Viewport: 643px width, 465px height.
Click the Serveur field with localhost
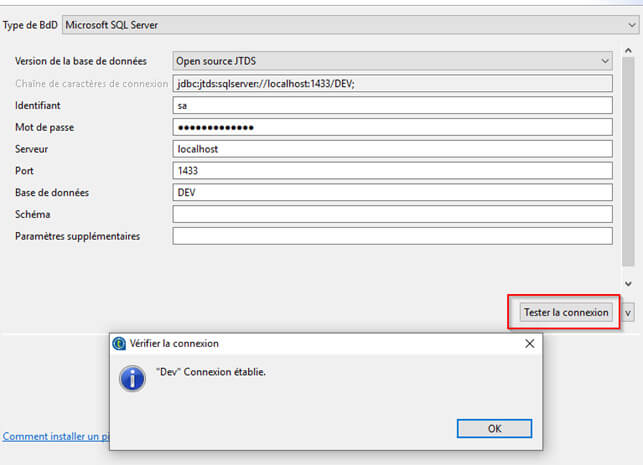[x=392, y=149]
